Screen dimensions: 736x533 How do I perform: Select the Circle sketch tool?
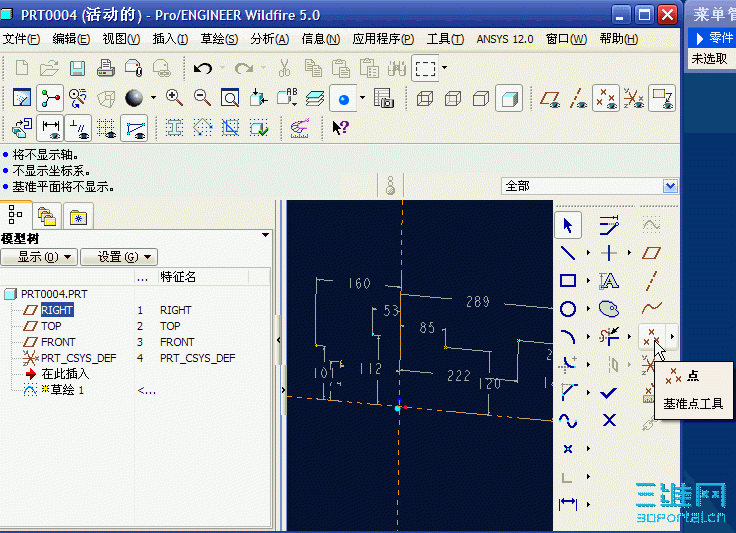pos(568,309)
